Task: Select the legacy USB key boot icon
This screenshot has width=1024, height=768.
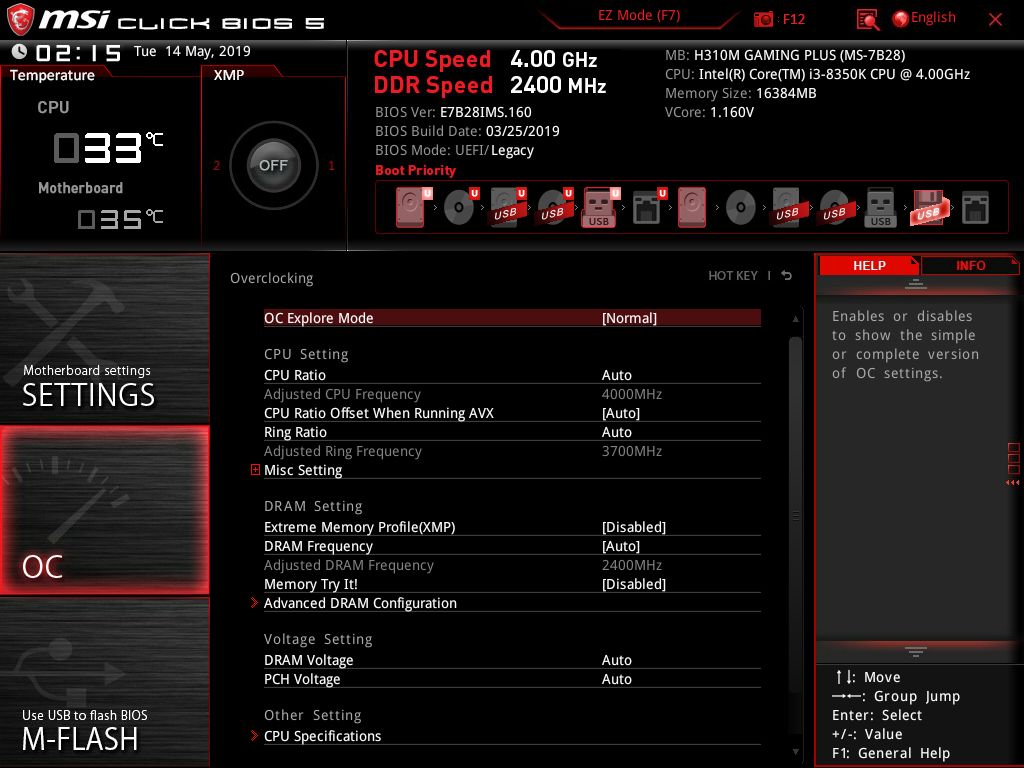Action: (x=880, y=207)
